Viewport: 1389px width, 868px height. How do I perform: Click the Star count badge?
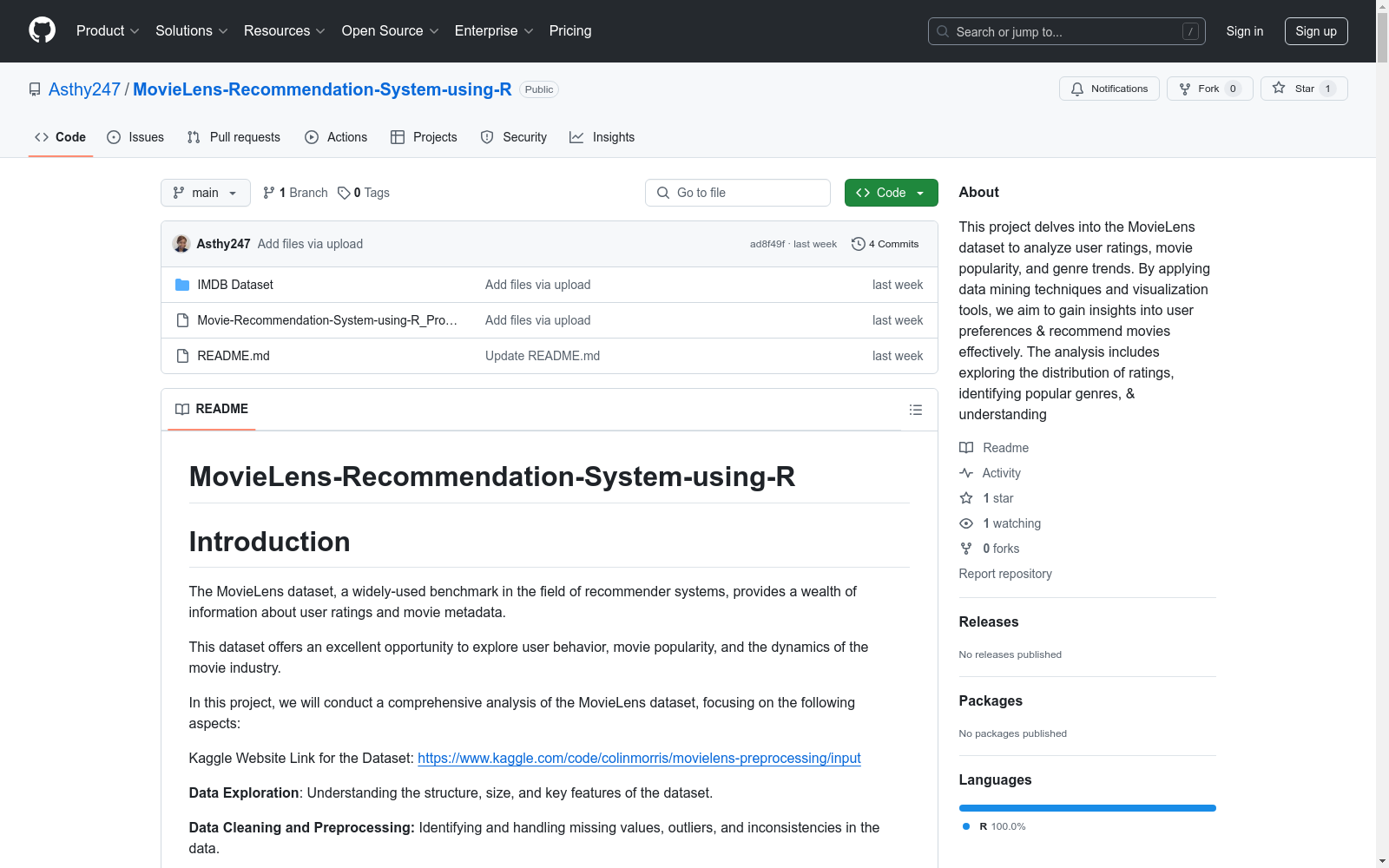point(1327,89)
